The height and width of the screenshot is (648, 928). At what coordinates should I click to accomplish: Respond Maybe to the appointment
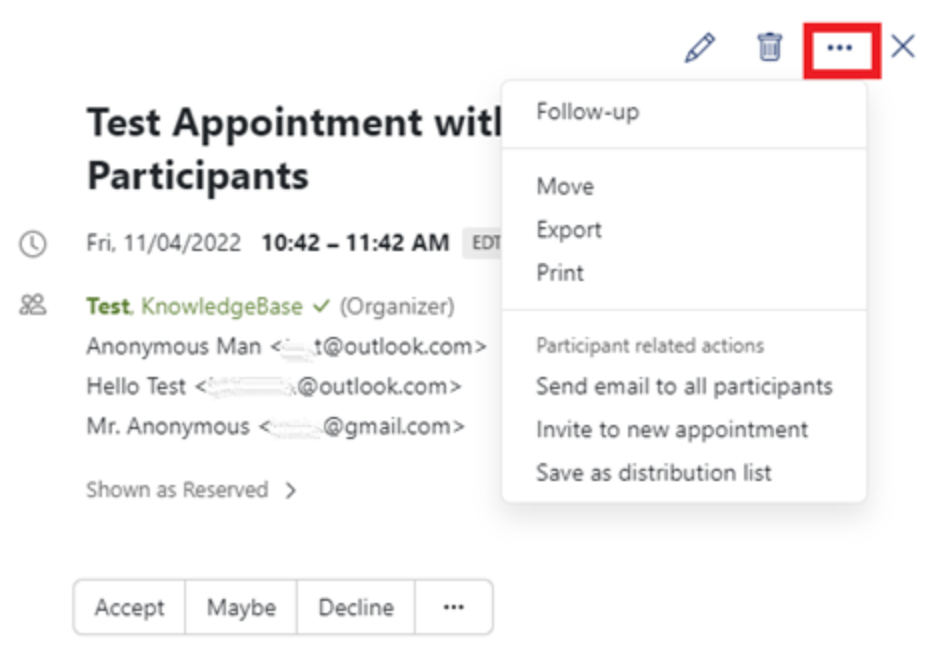click(240, 607)
